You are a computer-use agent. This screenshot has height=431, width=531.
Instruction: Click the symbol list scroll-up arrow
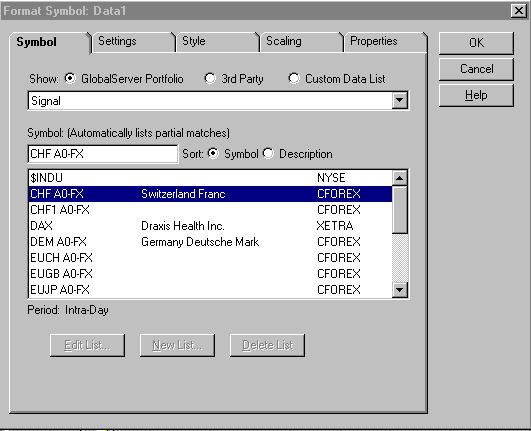[x=400, y=178]
